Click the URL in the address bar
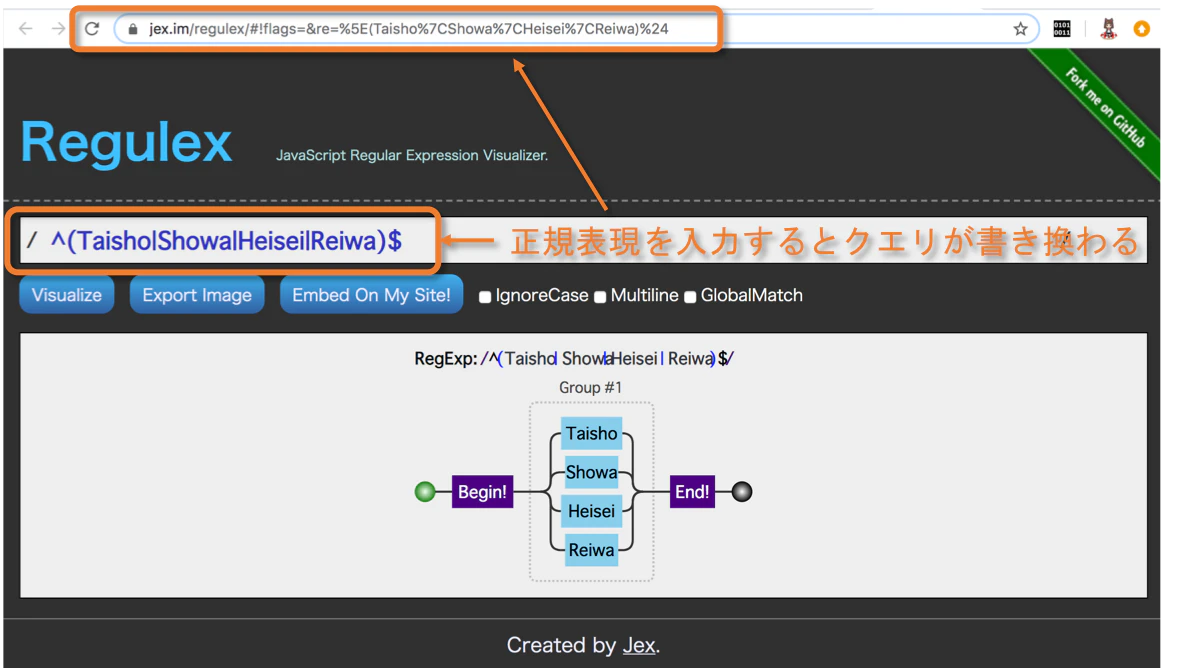Screen dimensions: 1177x668 [408, 29]
